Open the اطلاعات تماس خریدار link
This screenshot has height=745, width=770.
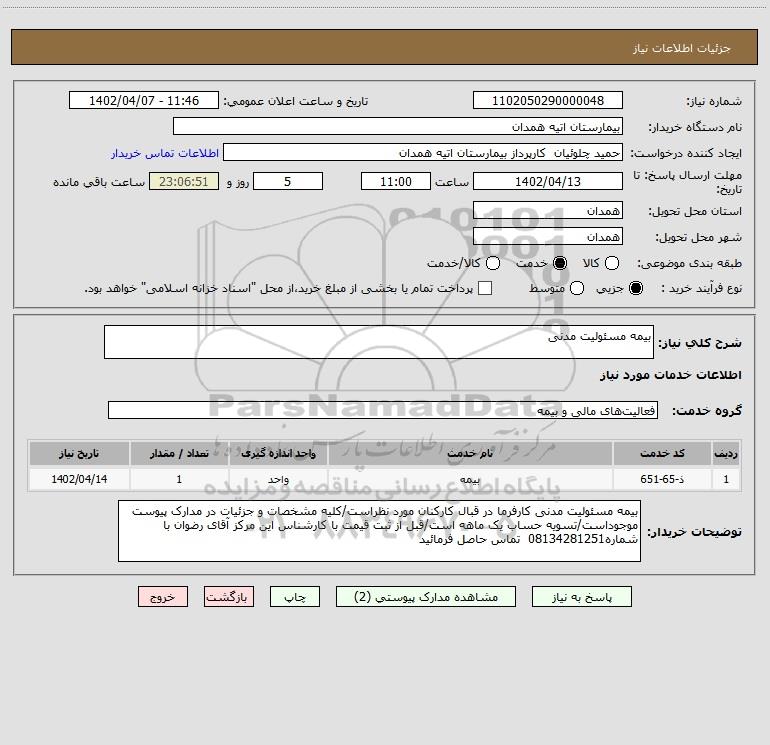click(165, 153)
